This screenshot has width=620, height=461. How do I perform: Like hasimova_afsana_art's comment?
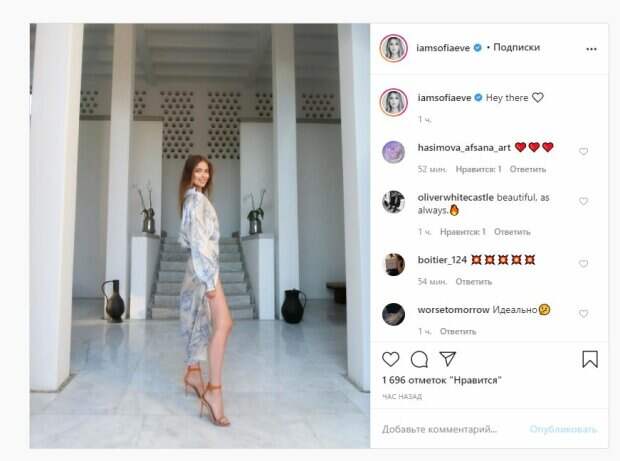583,151
